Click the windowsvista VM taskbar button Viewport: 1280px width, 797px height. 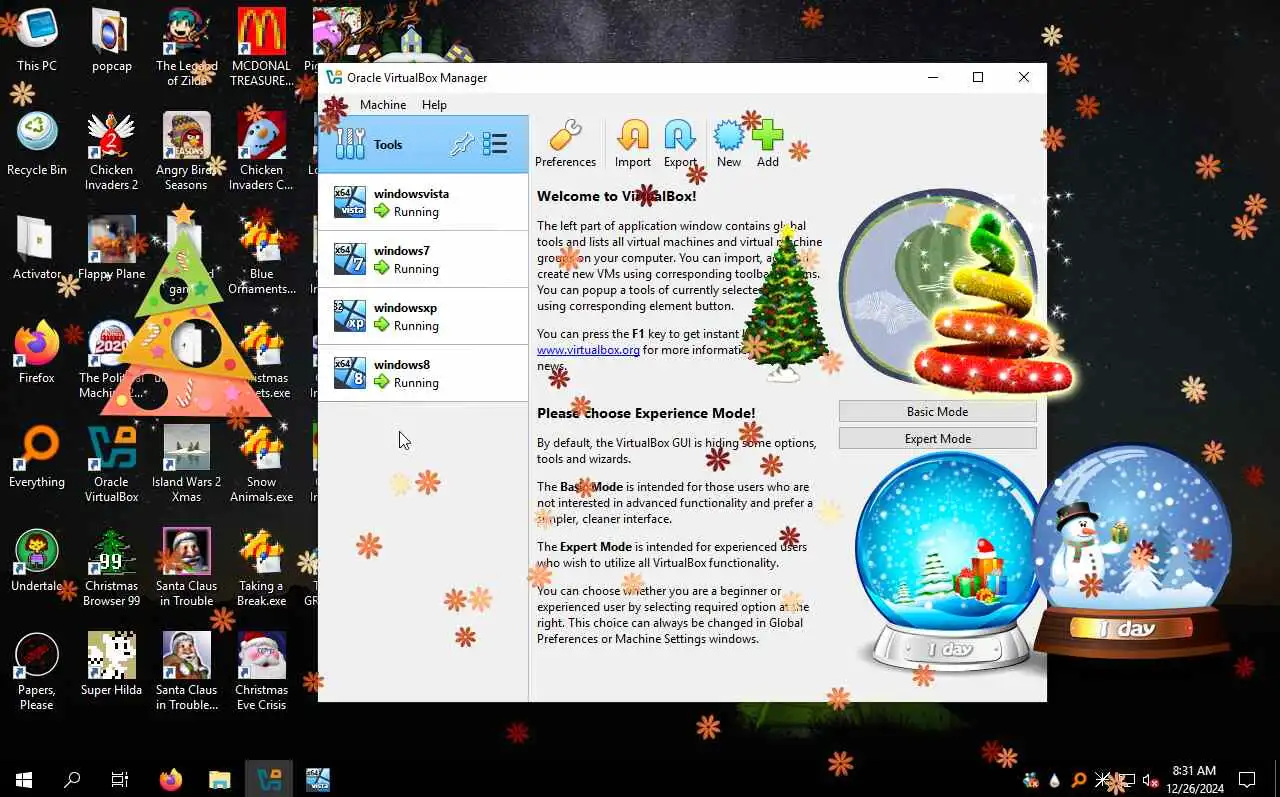tap(317, 779)
